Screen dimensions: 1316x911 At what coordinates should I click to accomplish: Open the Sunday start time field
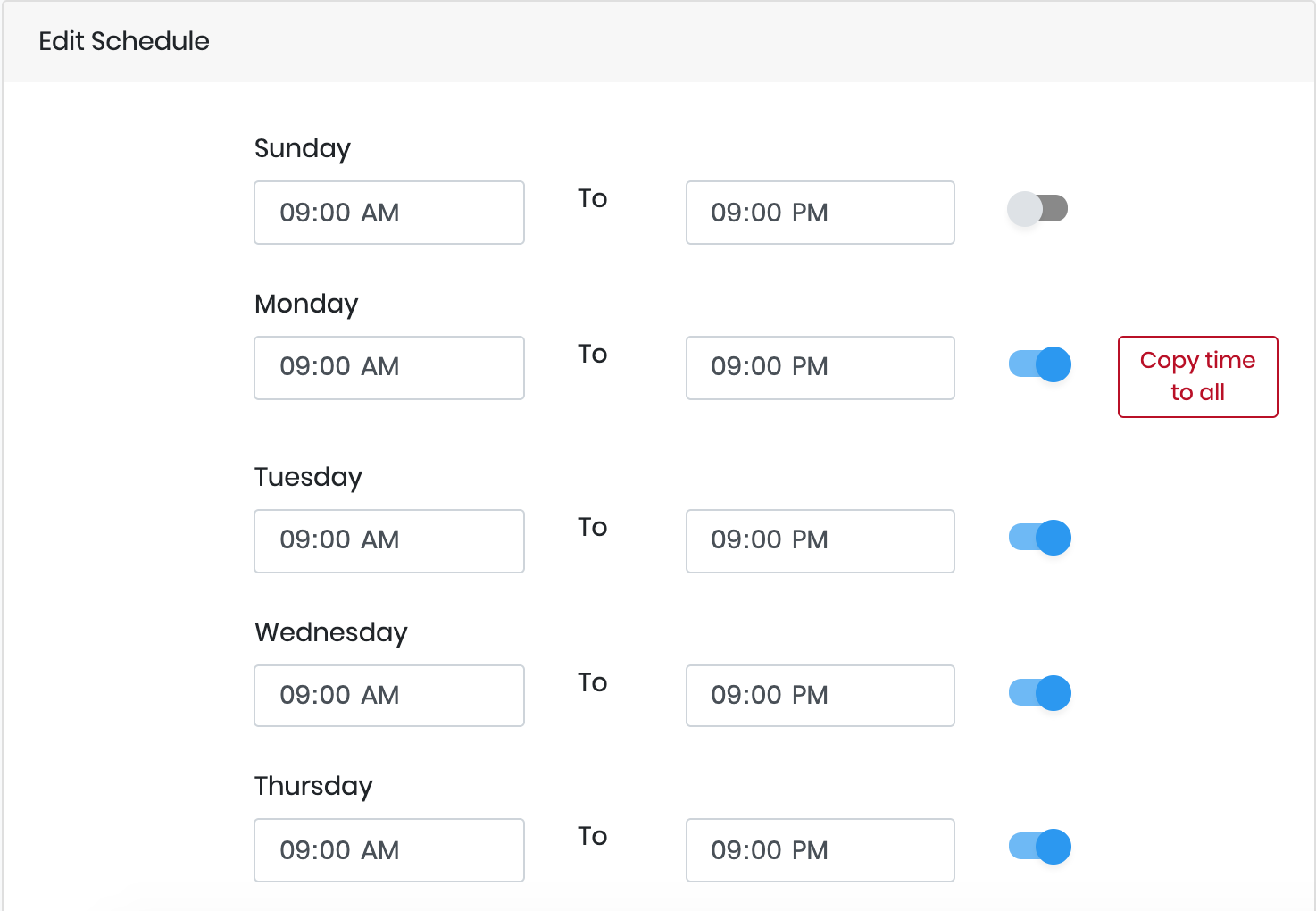pos(389,213)
